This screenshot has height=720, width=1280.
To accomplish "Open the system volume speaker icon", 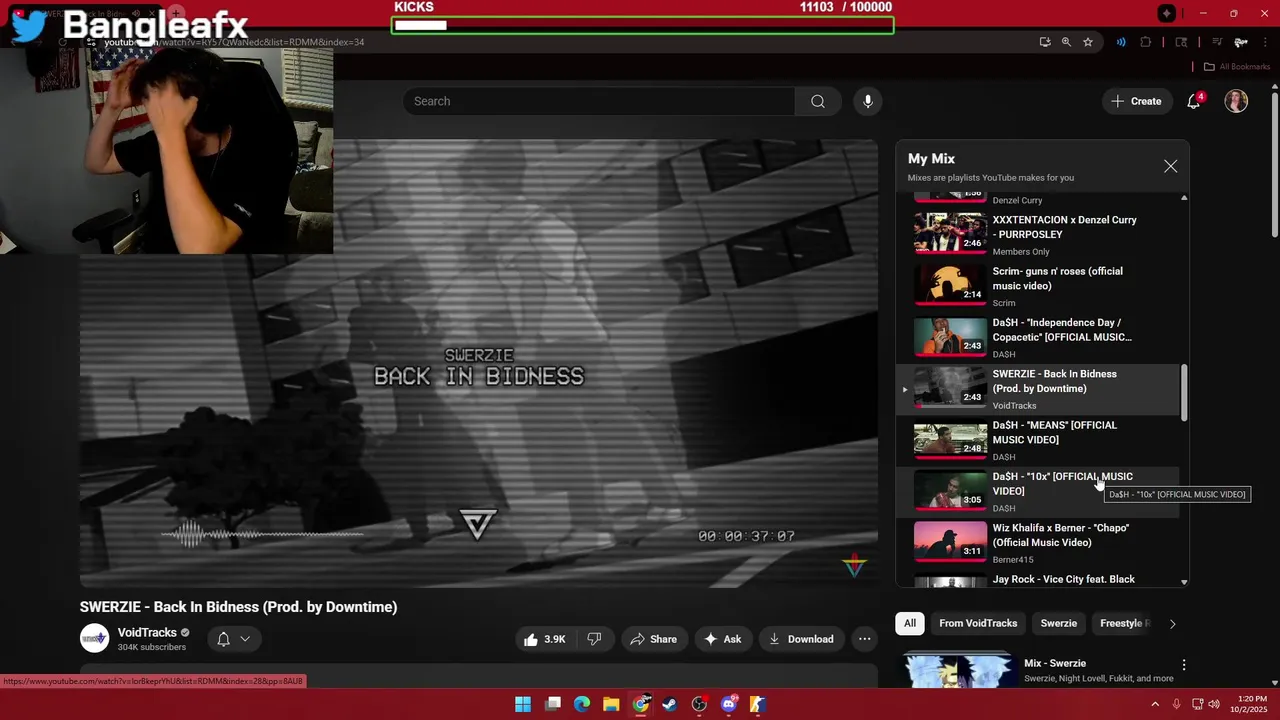I will coord(1214,704).
